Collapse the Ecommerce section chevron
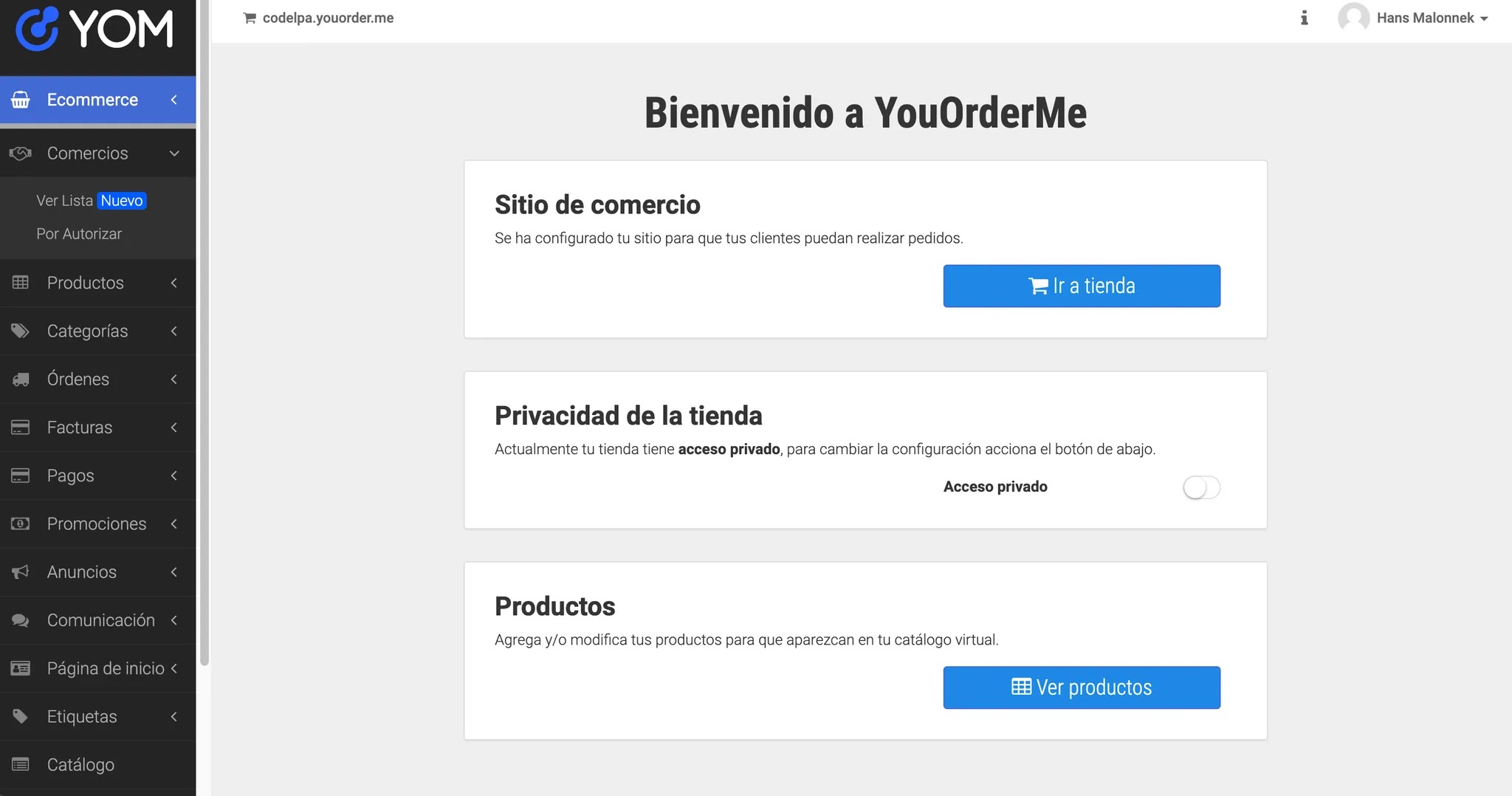Viewport: 1512px width, 796px height. pyautogui.click(x=174, y=100)
